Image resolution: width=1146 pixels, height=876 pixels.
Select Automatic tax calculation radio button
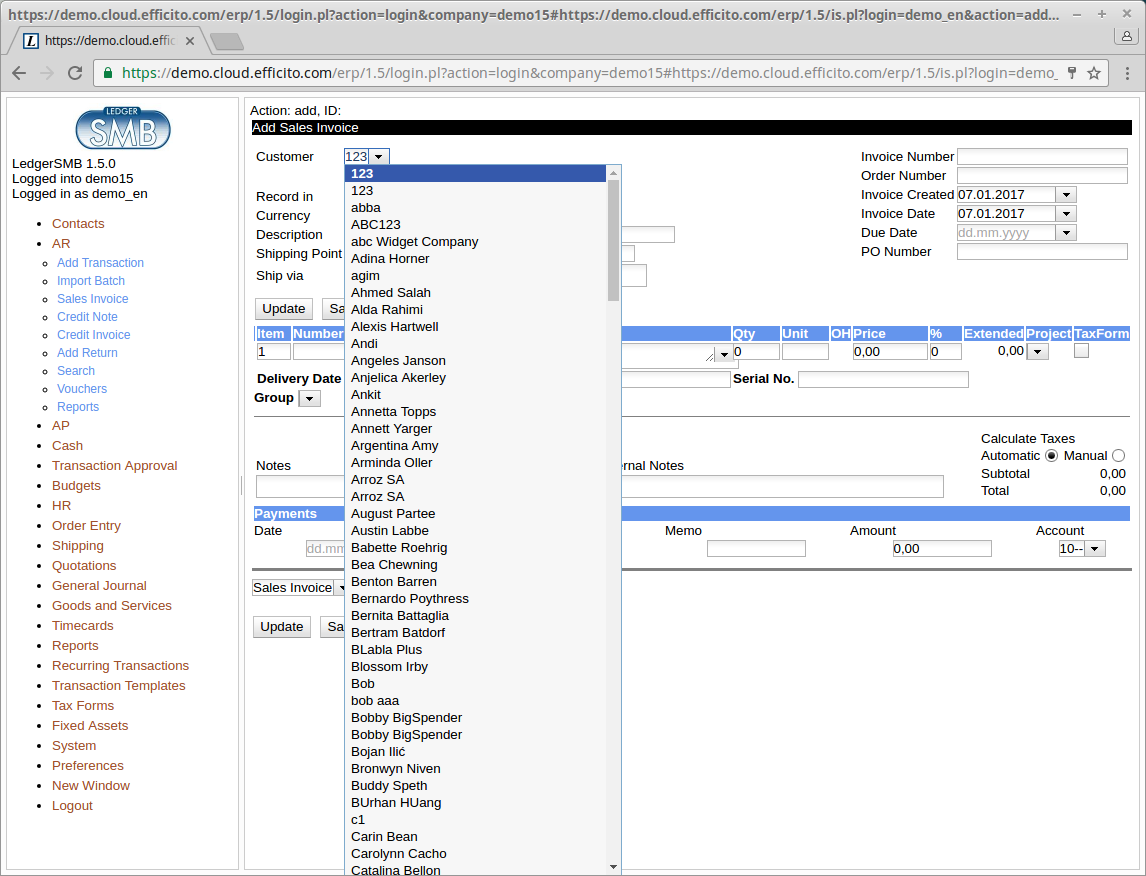(x=1051, y=456)
